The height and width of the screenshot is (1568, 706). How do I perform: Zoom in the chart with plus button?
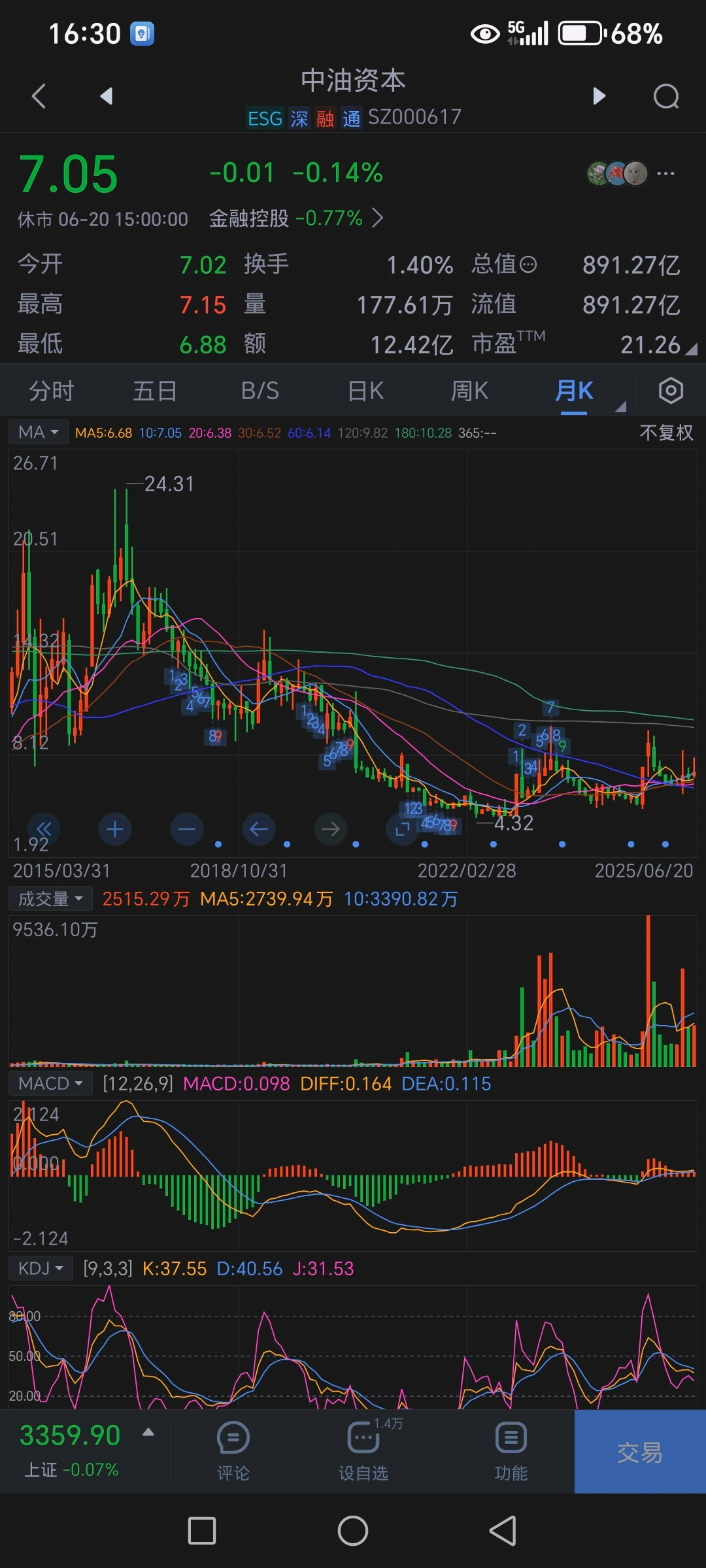[x=115, y=829]
